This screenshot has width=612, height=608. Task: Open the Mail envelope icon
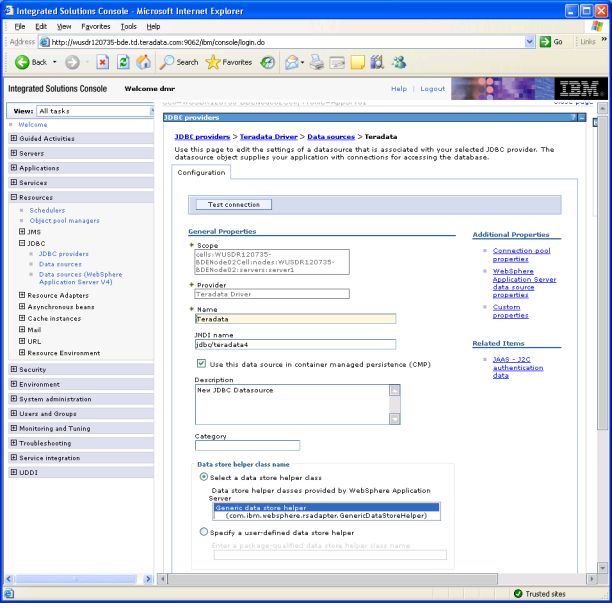click(292, 62)
